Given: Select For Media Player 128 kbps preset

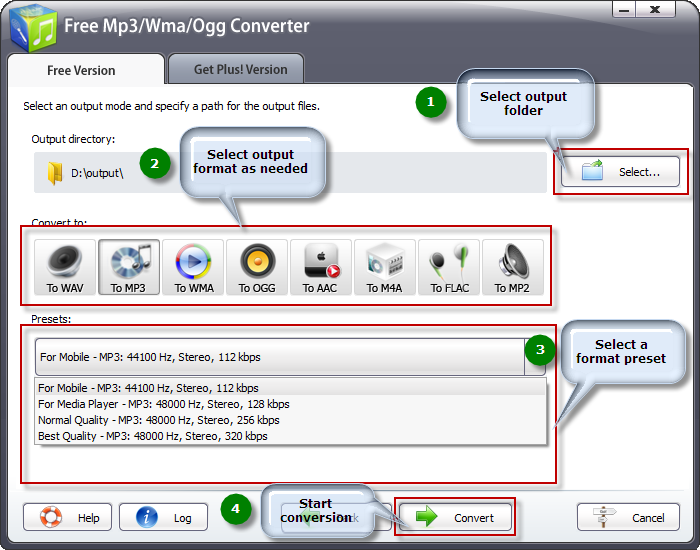Looking at the screenshot, I should (290, 404).
